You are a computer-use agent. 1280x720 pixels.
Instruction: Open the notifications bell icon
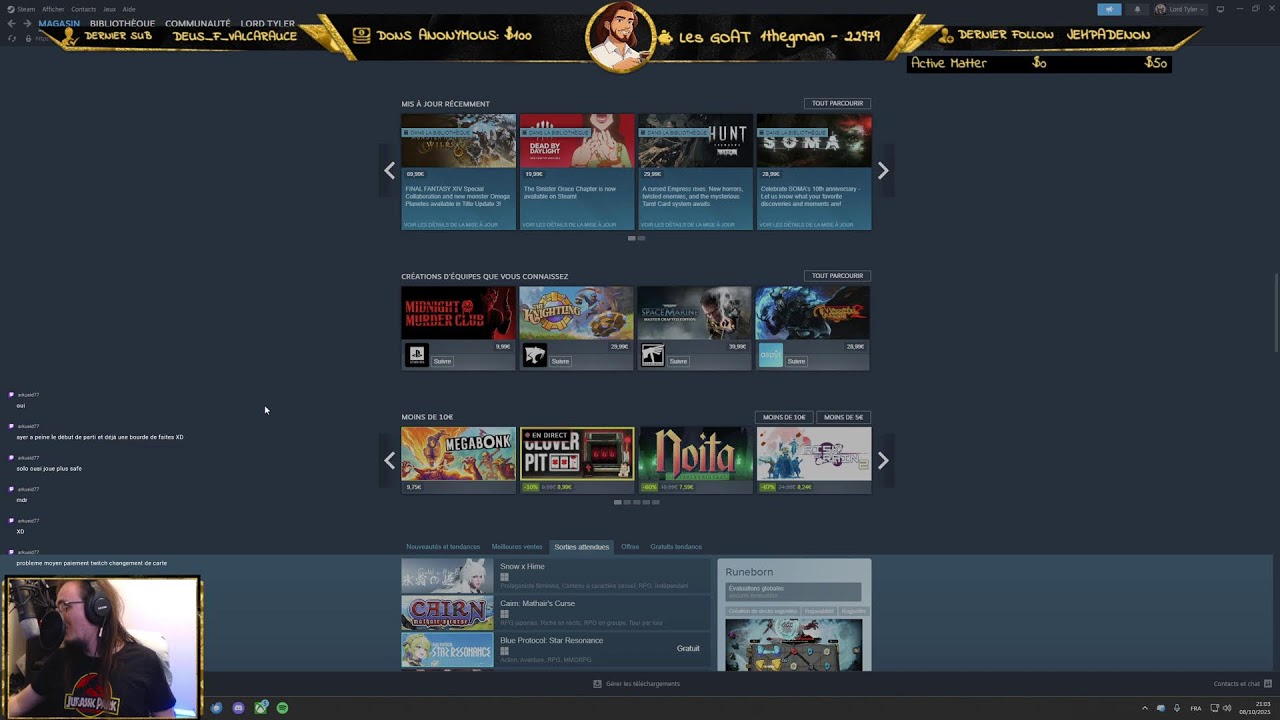1137,9
